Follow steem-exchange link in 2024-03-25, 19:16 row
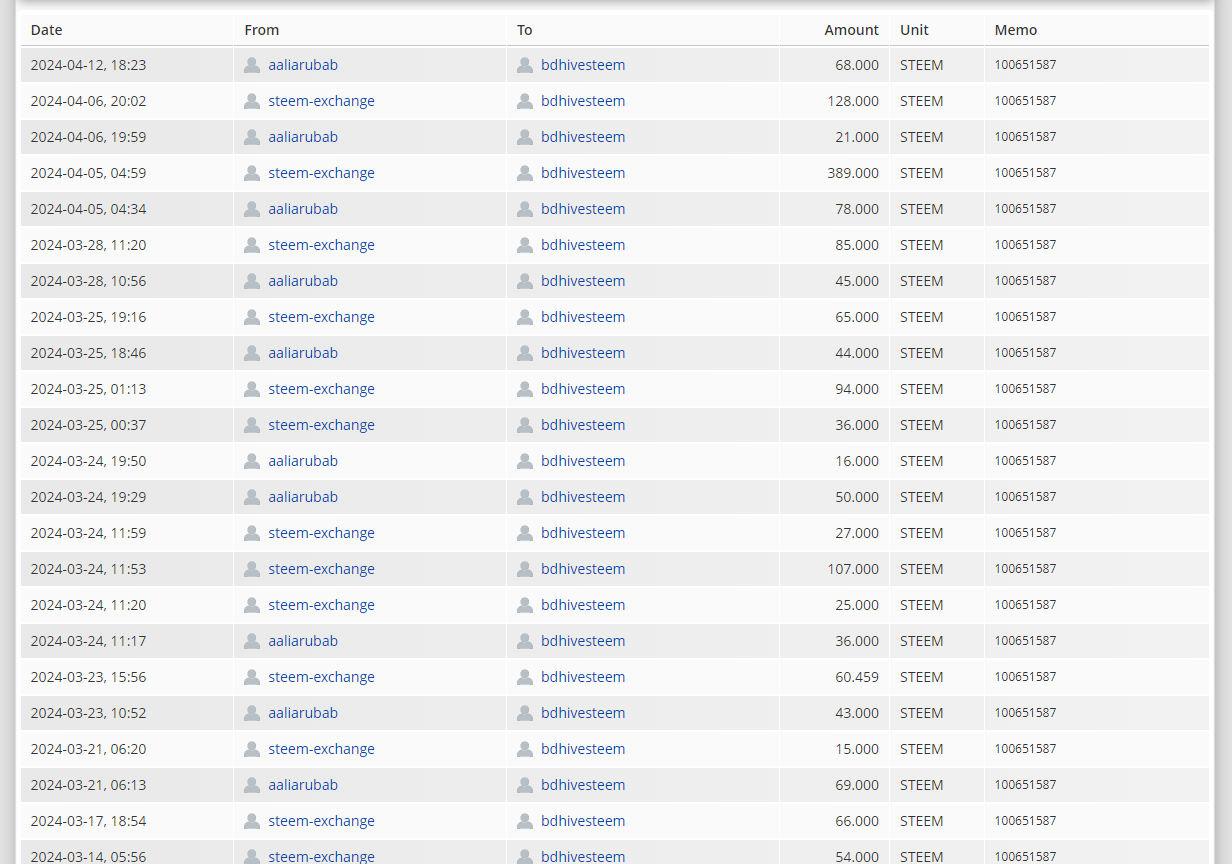Screen dimensions: 1232x864 click(x=321, y=317)
